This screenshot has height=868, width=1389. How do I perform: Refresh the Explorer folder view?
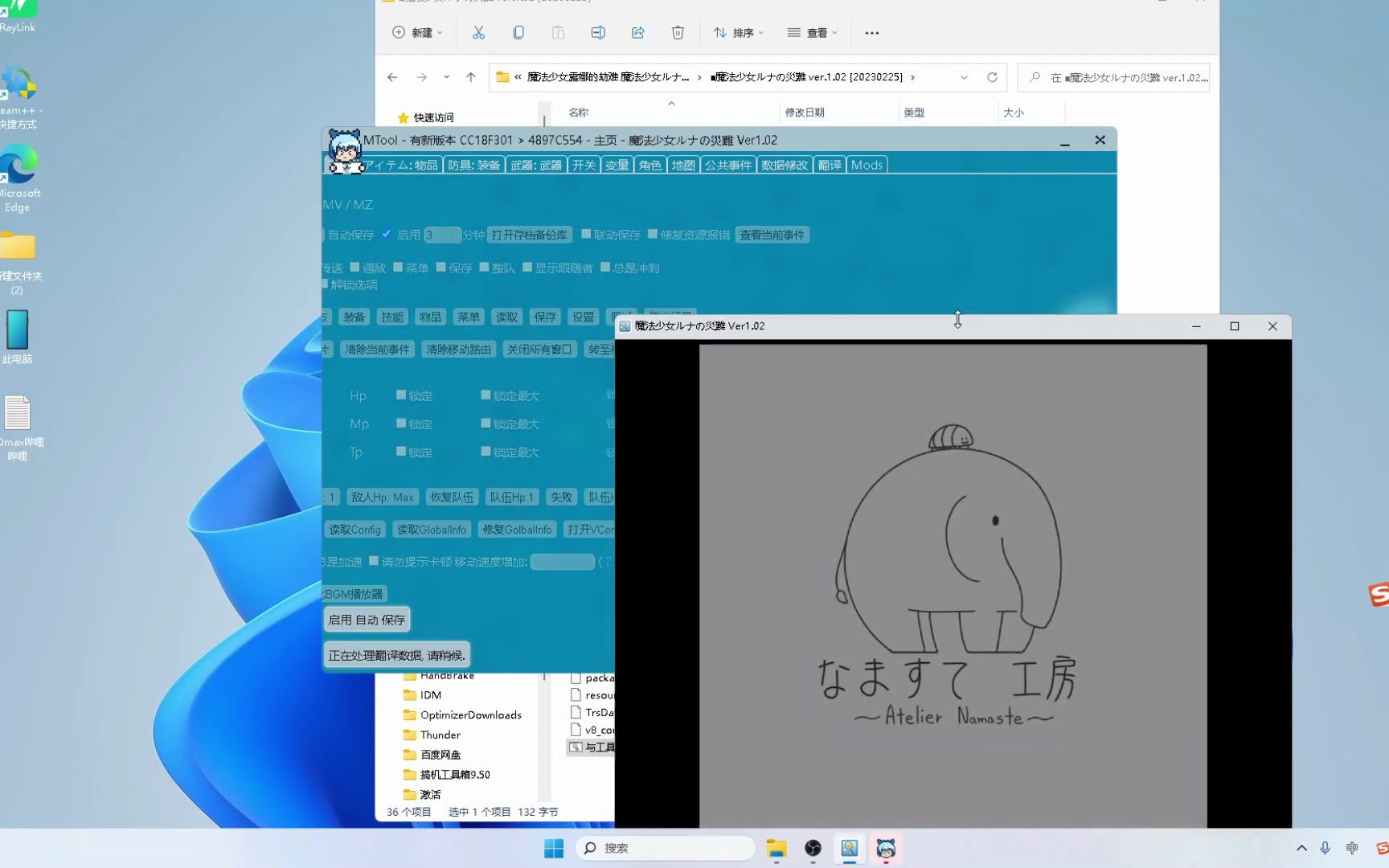click(x=993, y=77)
